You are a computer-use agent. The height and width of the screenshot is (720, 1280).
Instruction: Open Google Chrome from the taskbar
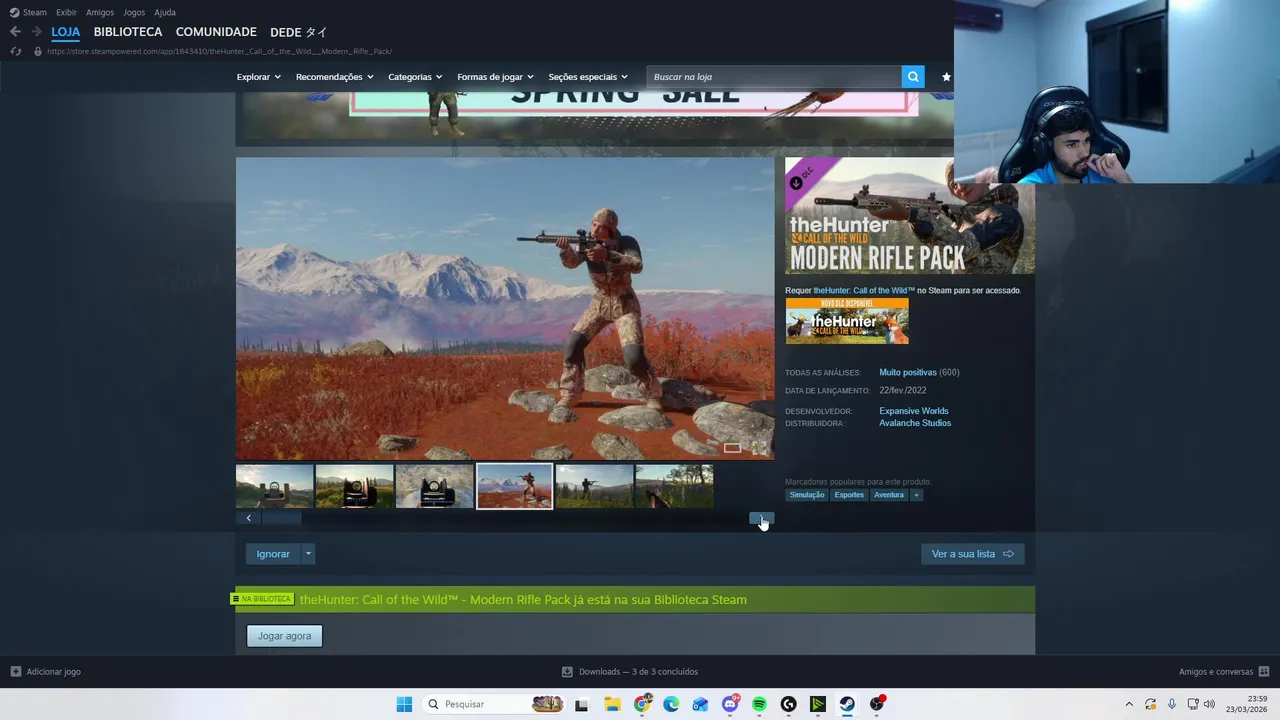click(x=642, y=704)
